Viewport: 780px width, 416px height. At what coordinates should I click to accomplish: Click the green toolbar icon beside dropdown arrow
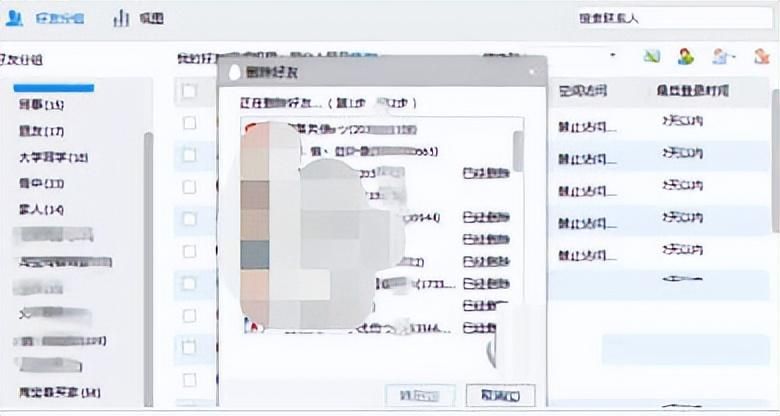pos(651,56)
